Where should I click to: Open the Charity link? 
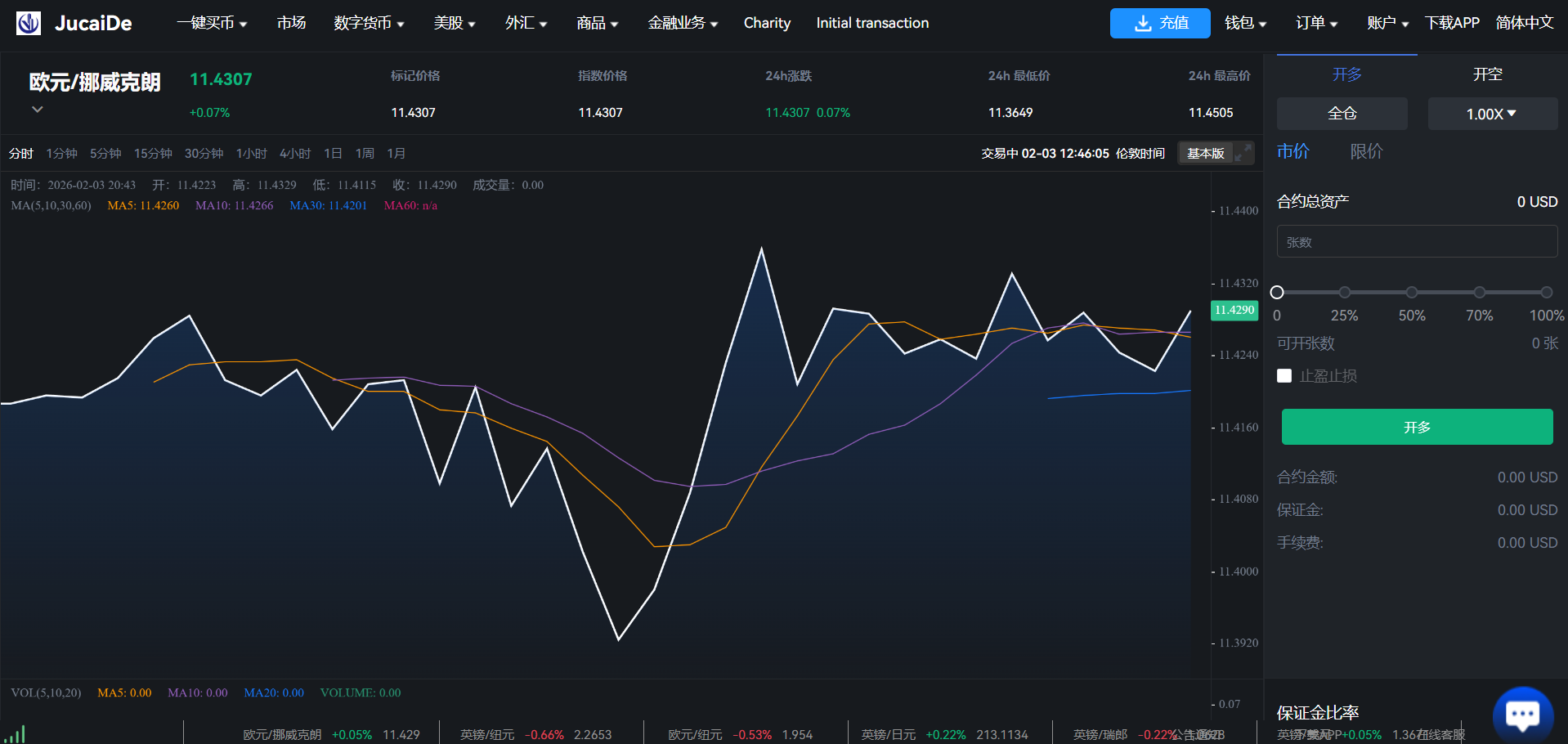tap(767, 23)
